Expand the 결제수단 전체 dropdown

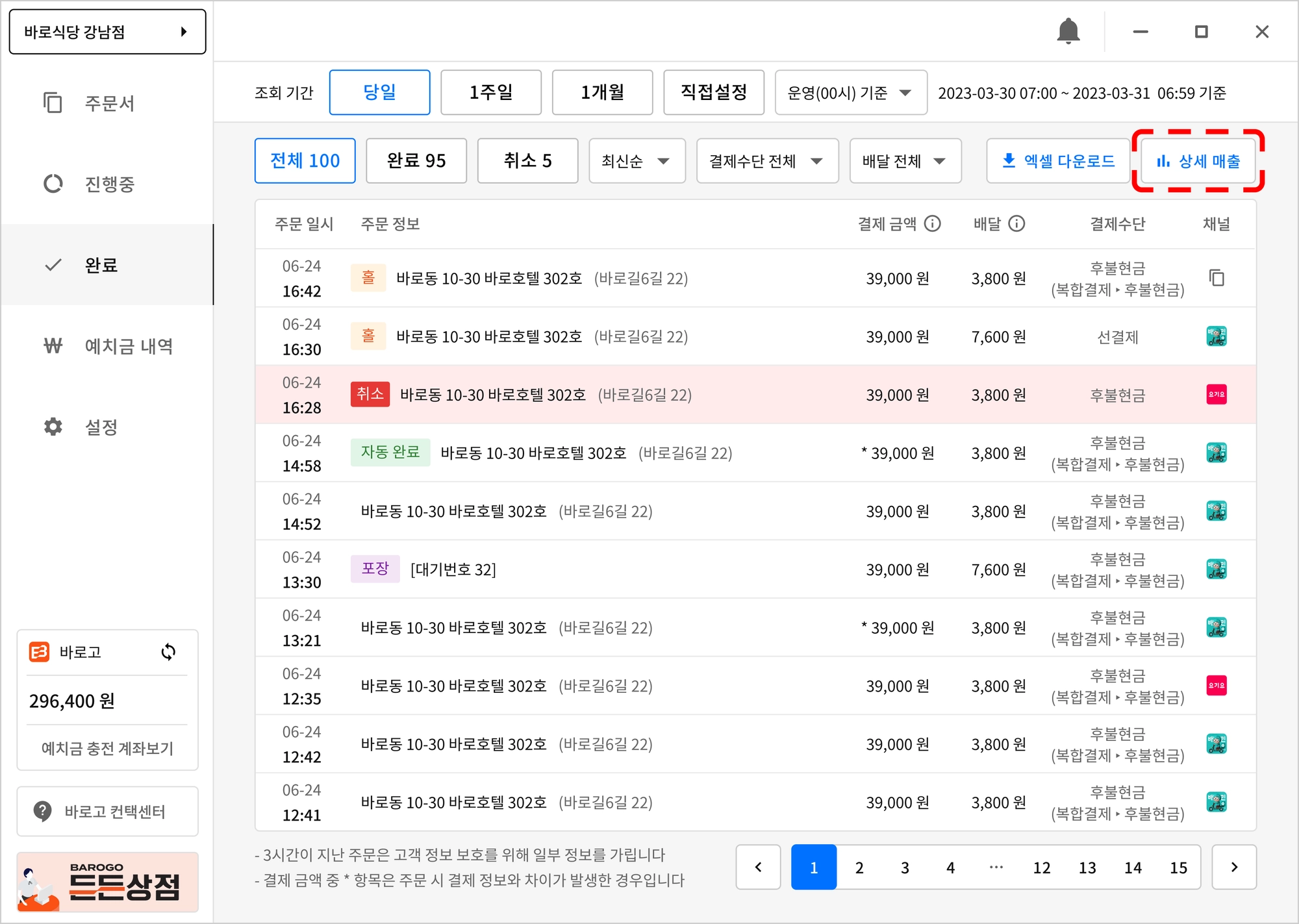point(767,160)
